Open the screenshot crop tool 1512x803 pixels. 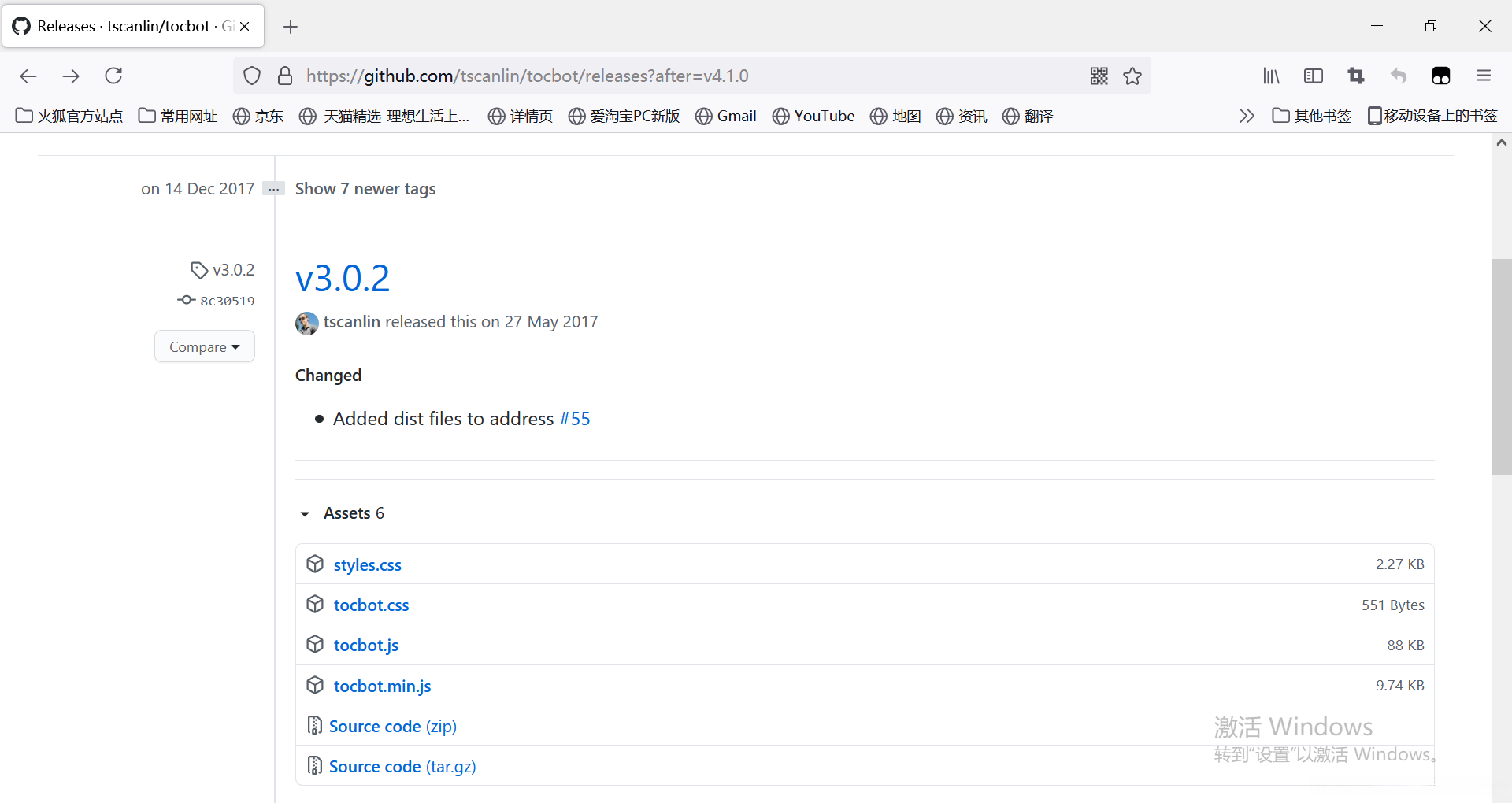[1356, 76]
